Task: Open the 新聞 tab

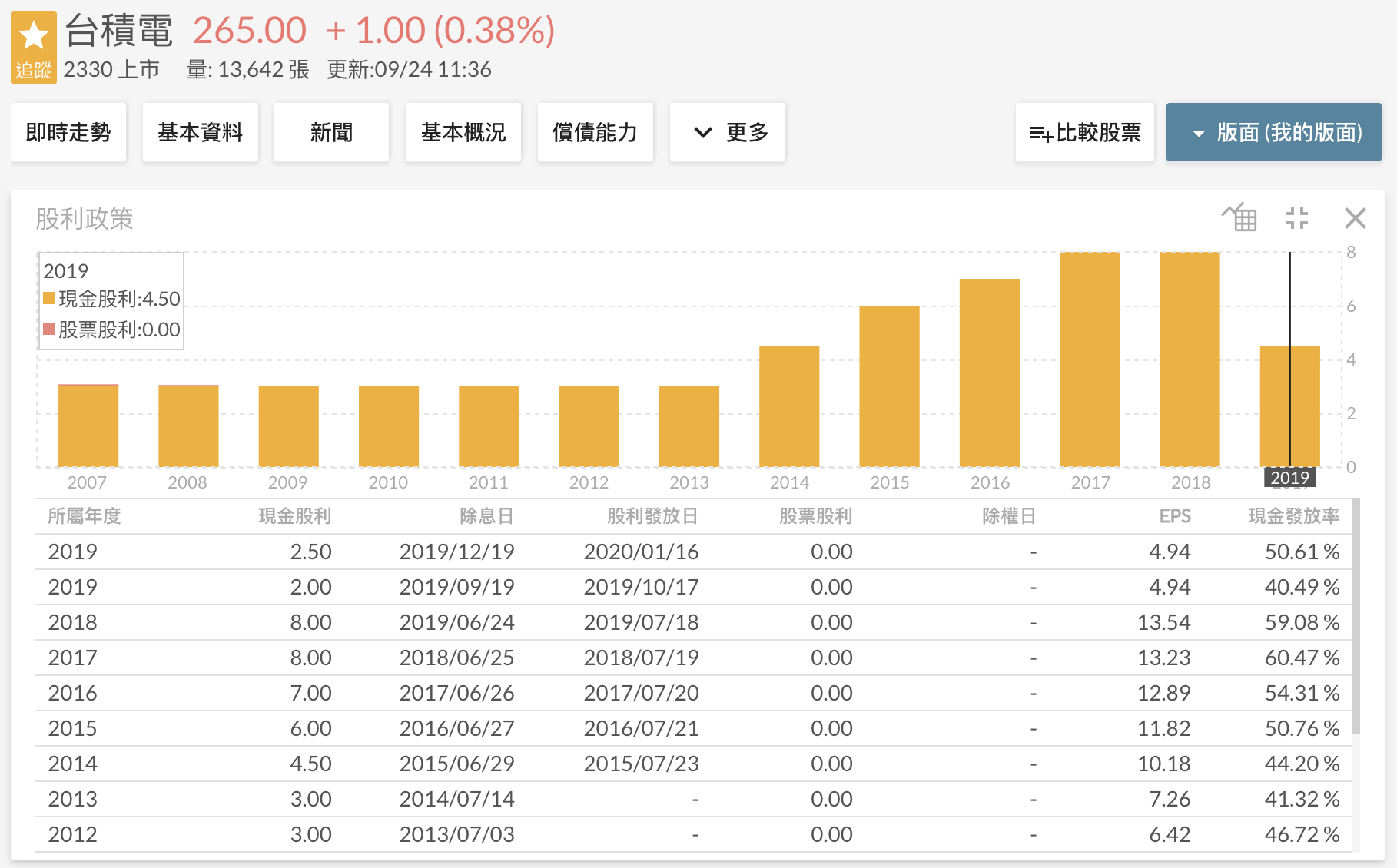Action: point(331,133)
